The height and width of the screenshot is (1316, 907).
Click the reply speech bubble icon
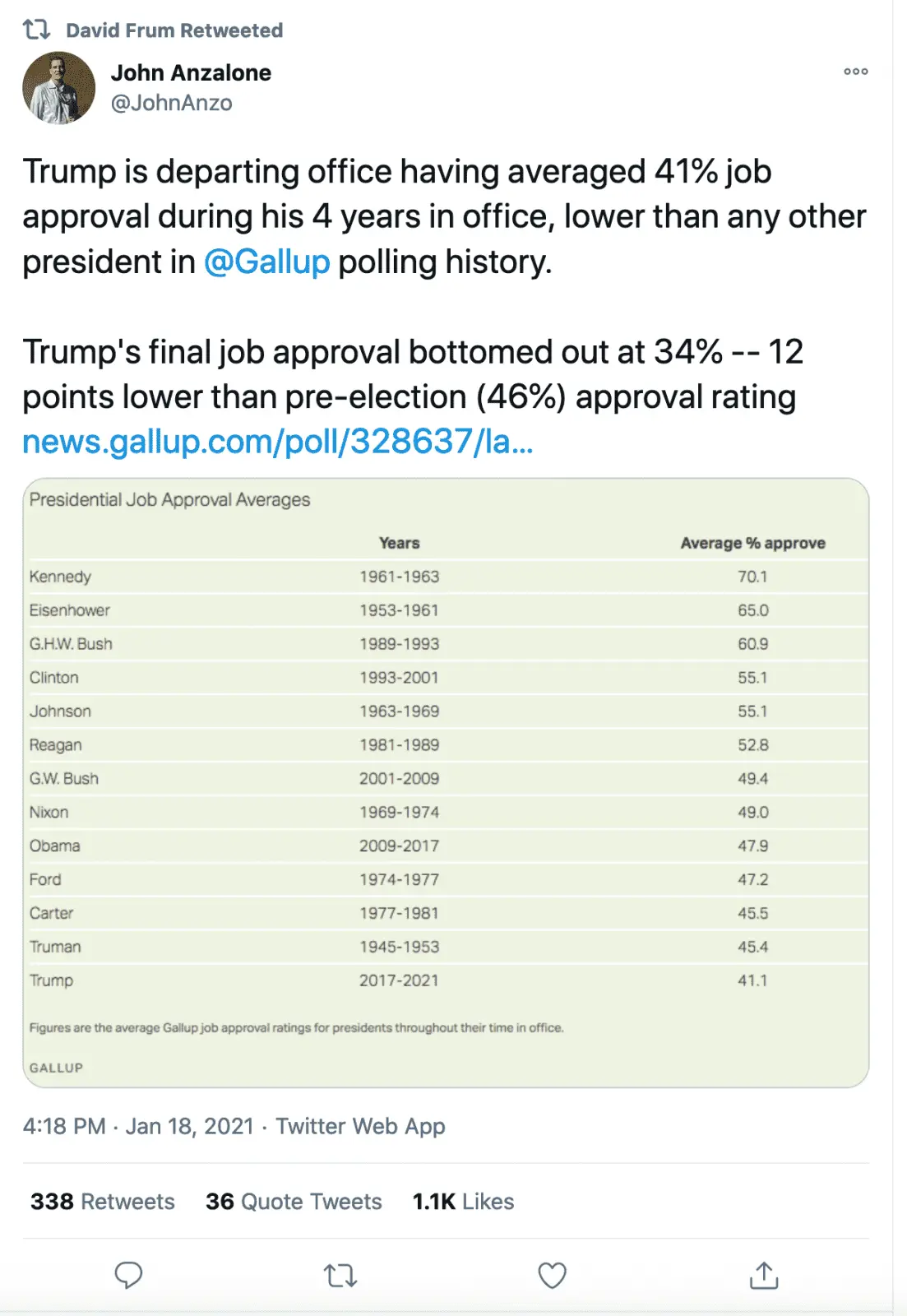(128, 1276)
